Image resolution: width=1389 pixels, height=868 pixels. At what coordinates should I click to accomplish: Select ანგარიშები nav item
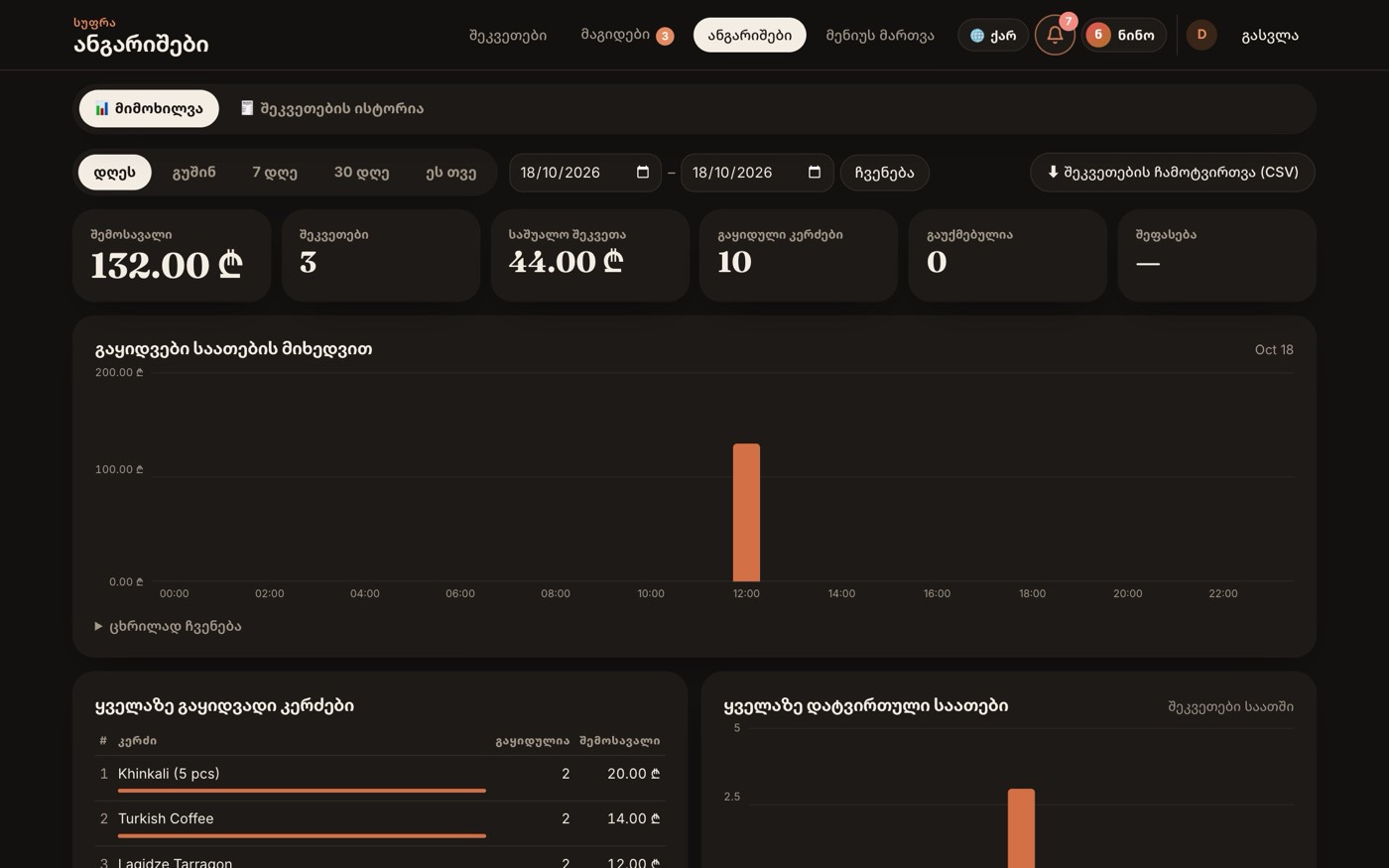coord(749,36)
